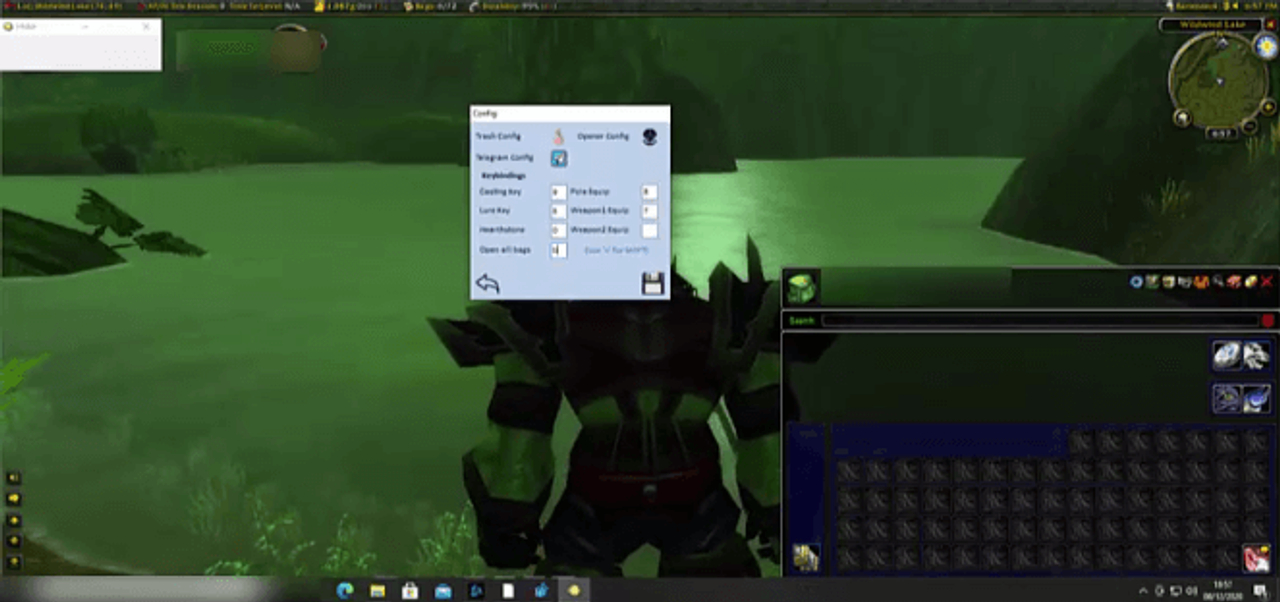This screenshot has height=602, width=1280.
Task: Open Microsoft Edge from the taskbar
Action: (344, 591)
